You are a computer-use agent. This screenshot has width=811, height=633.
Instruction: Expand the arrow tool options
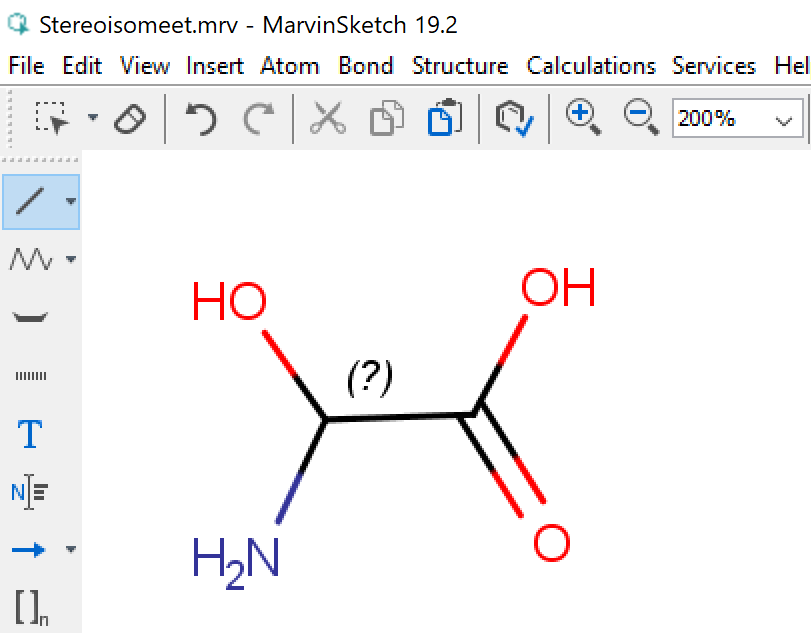pos(70,549)
